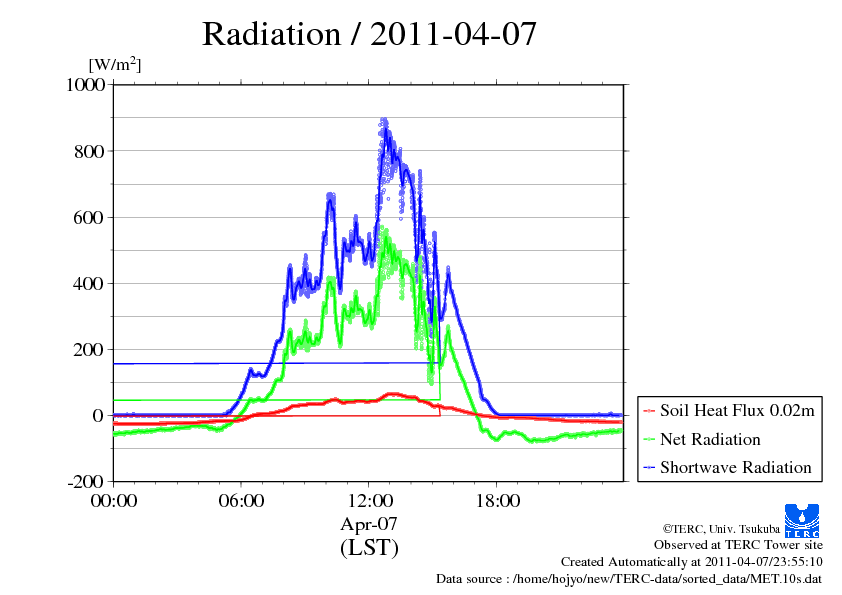Click the red Soil Heat Flux legend marker

tap(650, 411)
